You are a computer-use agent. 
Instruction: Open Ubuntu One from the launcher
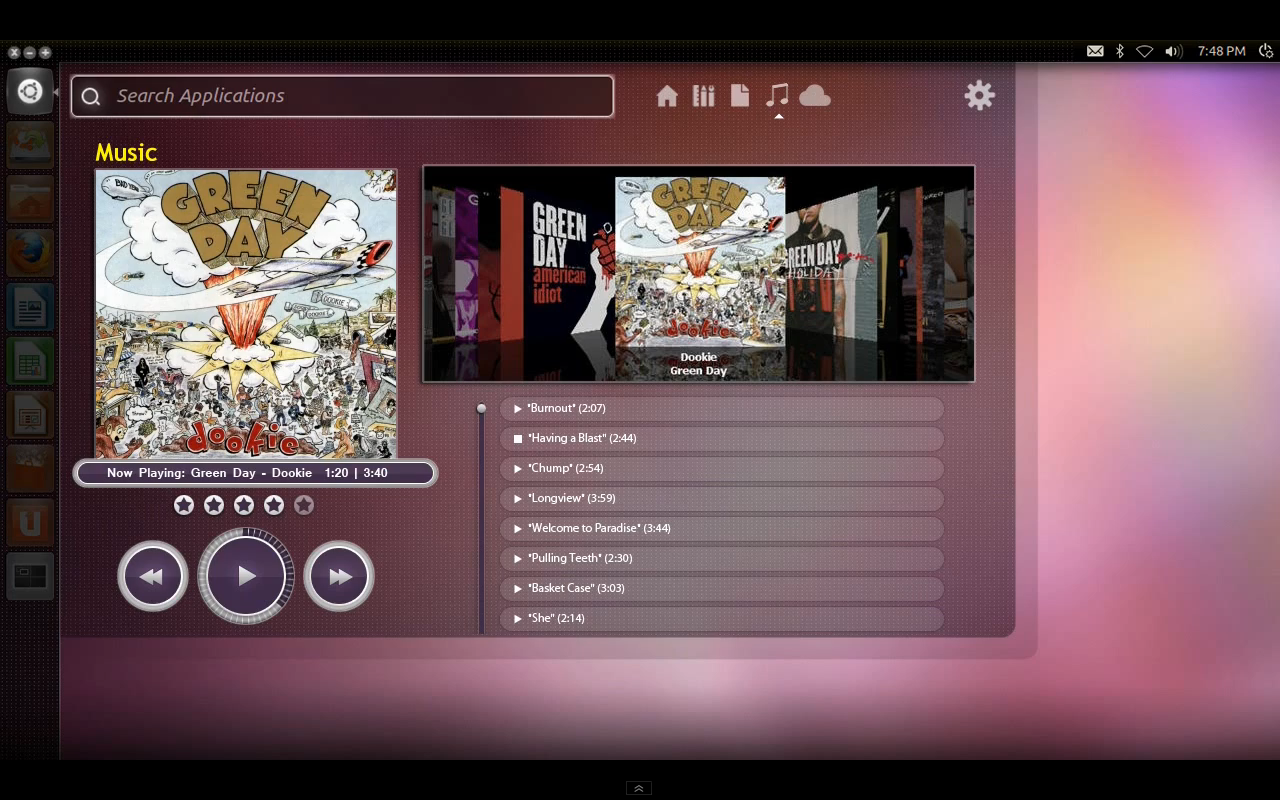[x=30, y=523]
